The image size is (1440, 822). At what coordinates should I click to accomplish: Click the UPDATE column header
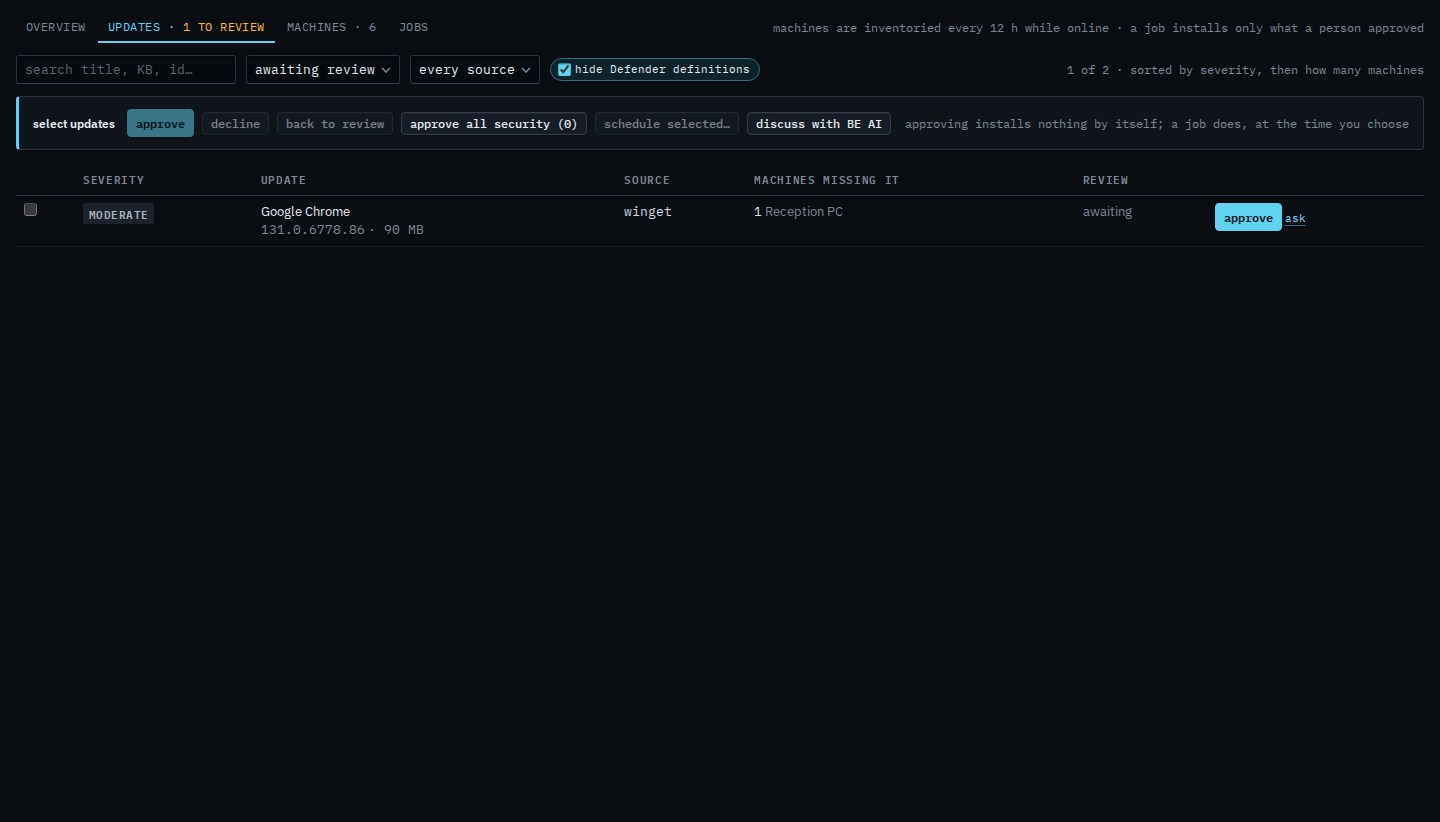[283, 180]
